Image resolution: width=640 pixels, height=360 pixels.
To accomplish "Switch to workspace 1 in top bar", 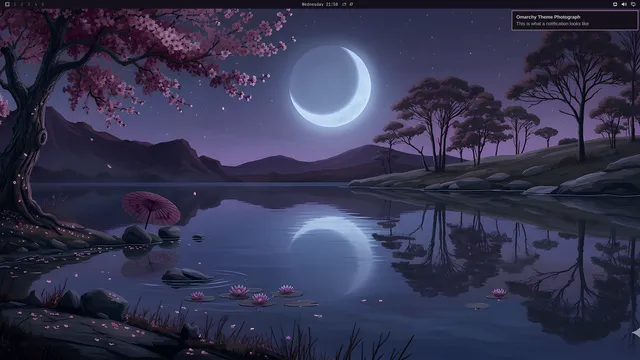I will click(15, 4).
